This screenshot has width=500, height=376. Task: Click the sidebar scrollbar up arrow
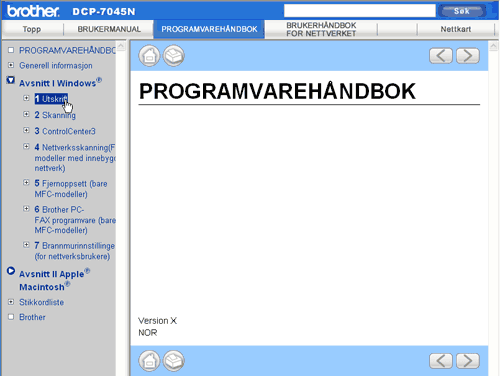121,46
